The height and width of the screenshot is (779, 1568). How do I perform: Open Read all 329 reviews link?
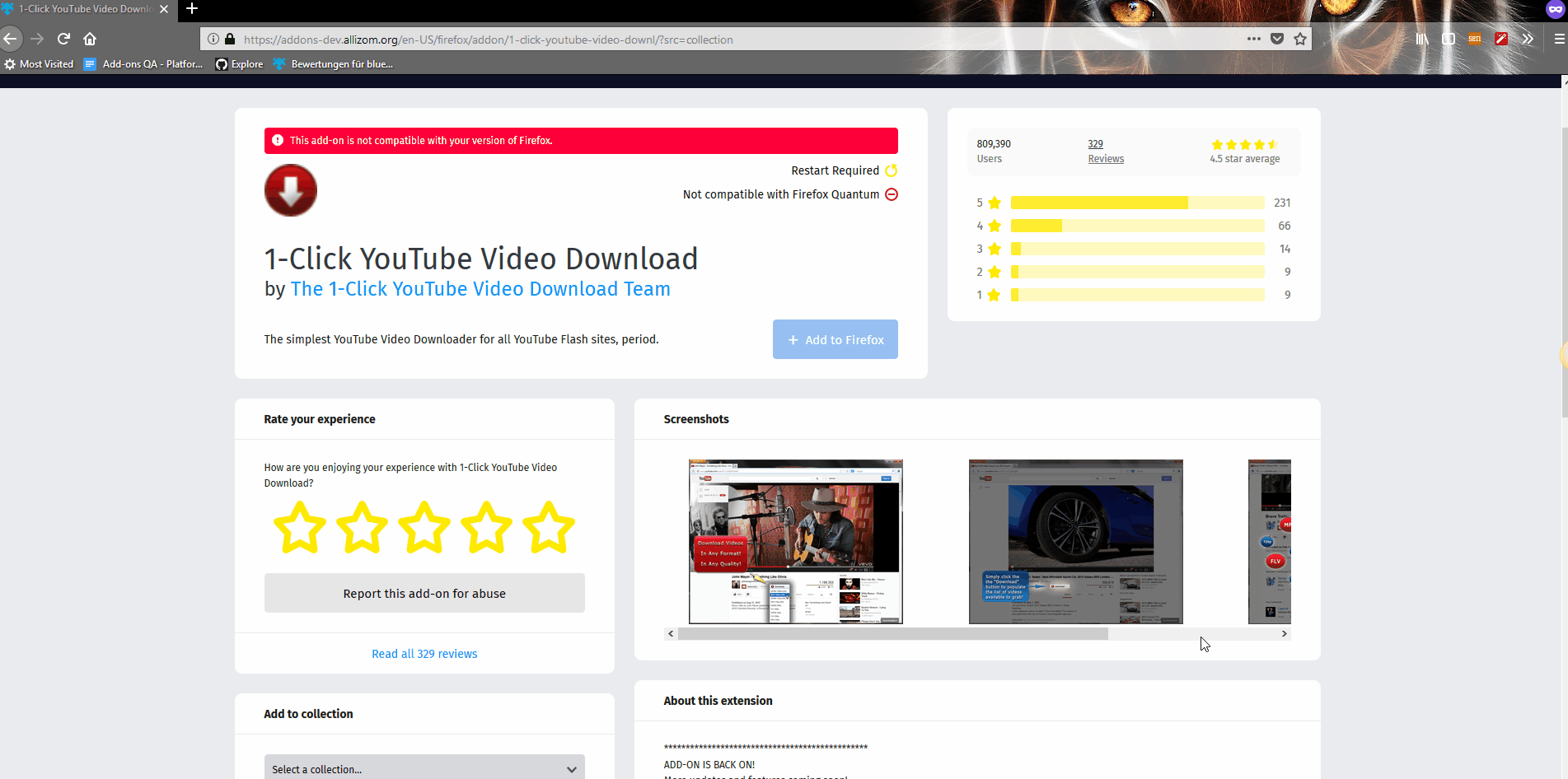pos(424,654)
